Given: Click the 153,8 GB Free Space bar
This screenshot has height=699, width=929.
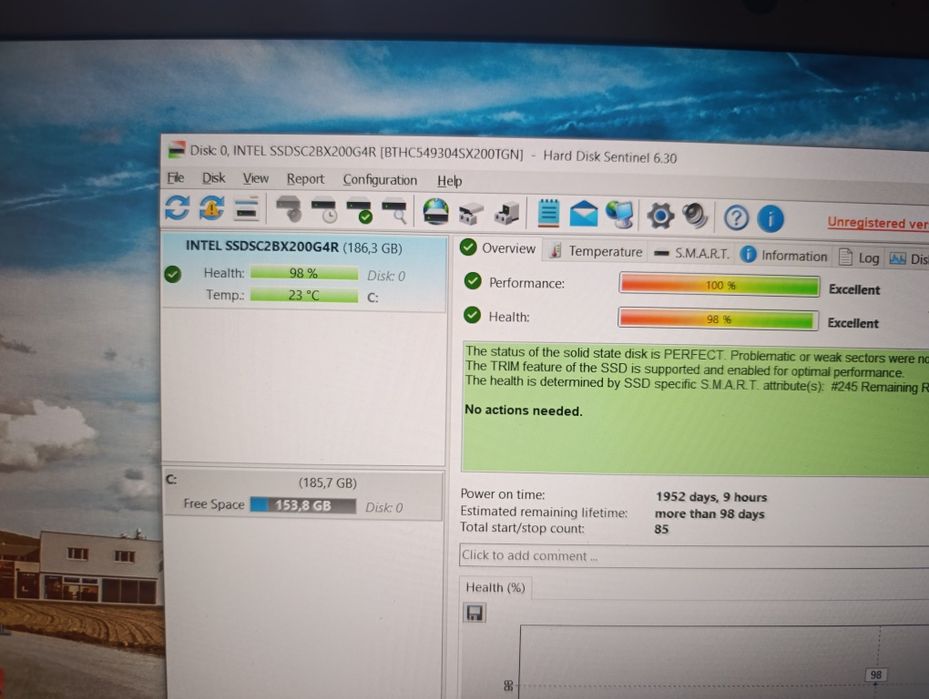Looking at the screenshot, I should (303, 505).
